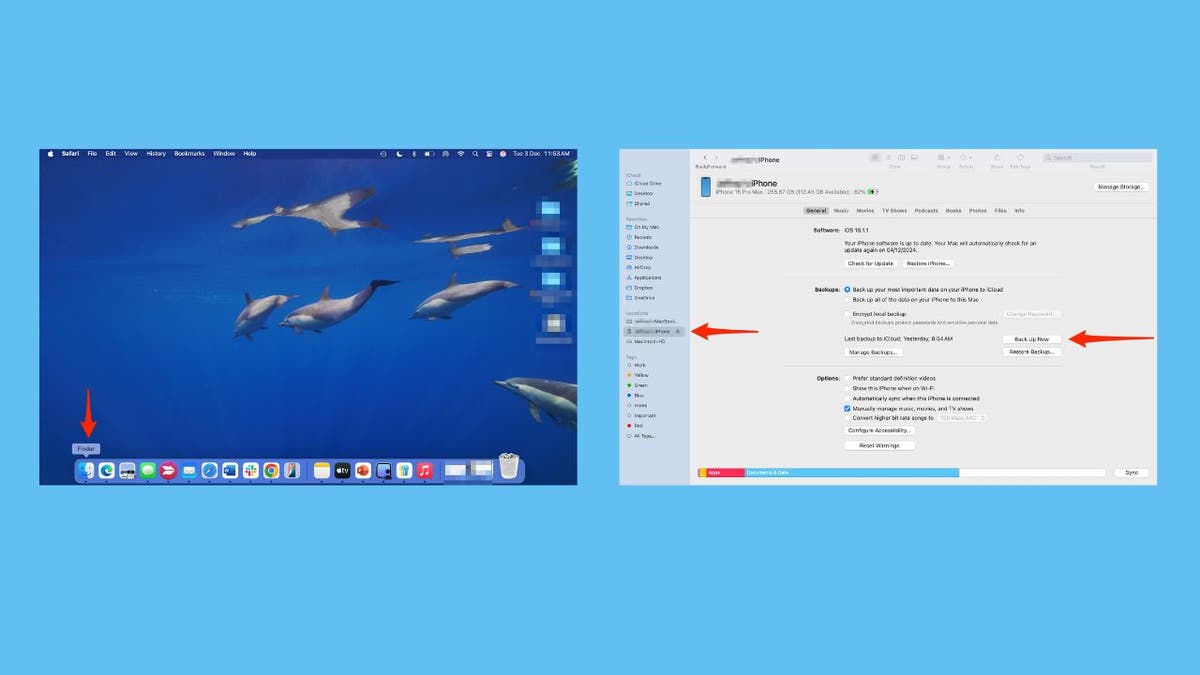Screen dimensions: 1200x675
Task: Click the Finder Search field
Action: coord(1095,158)
